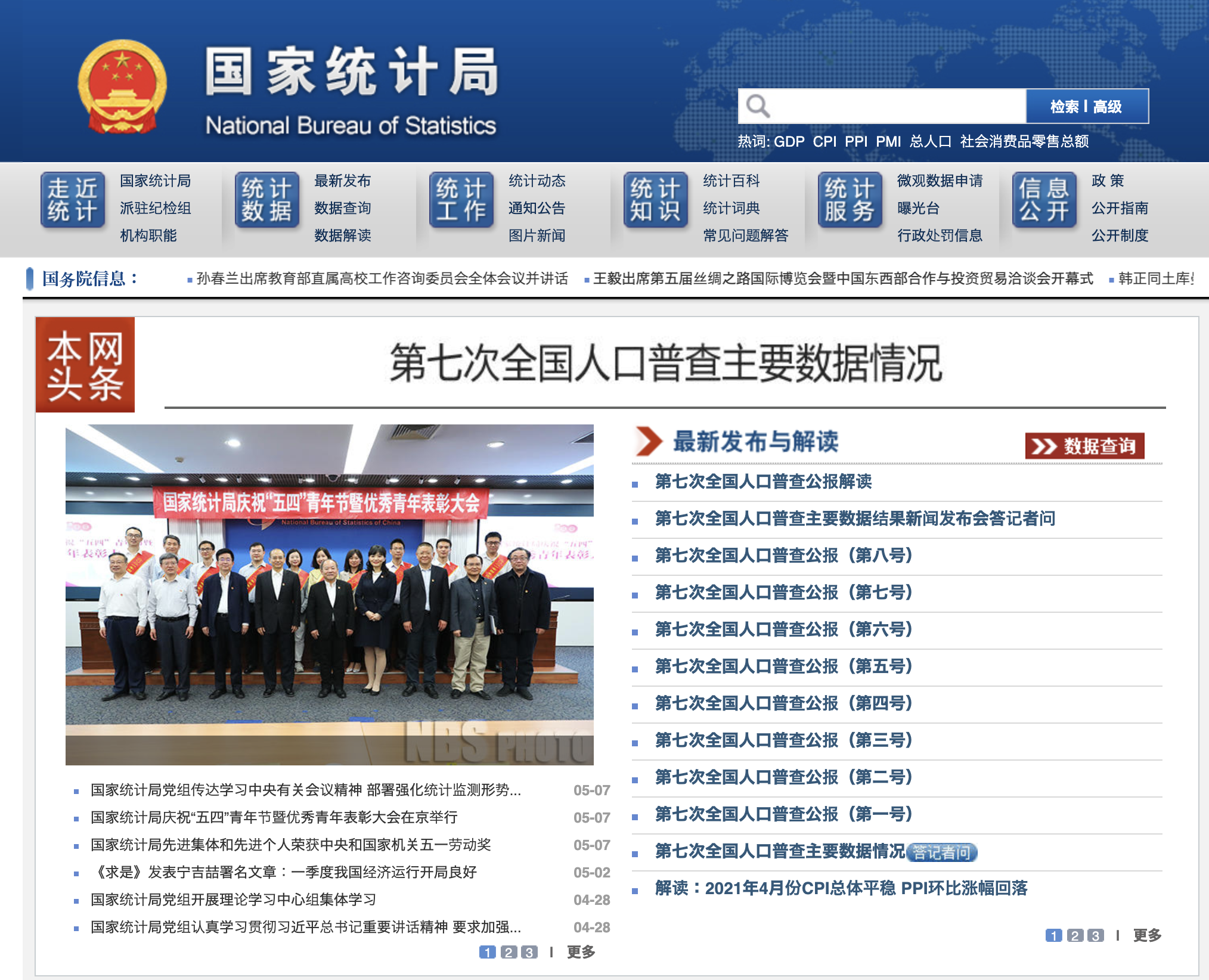Click the red 数据查询 arrow button
Viewport: 1209px width, 980px height.
[1084, 446]
